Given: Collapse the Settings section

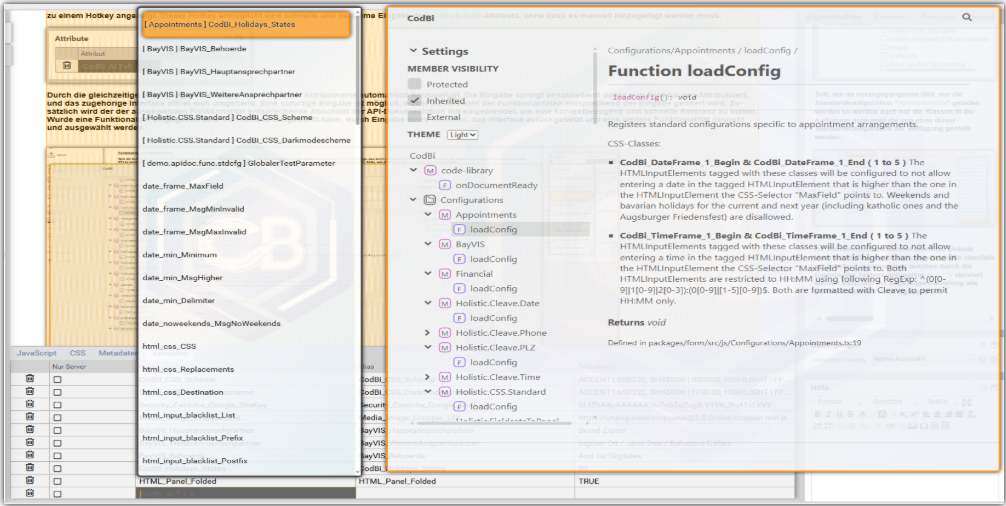Looking at the screenshot, I should coord(414,51).
